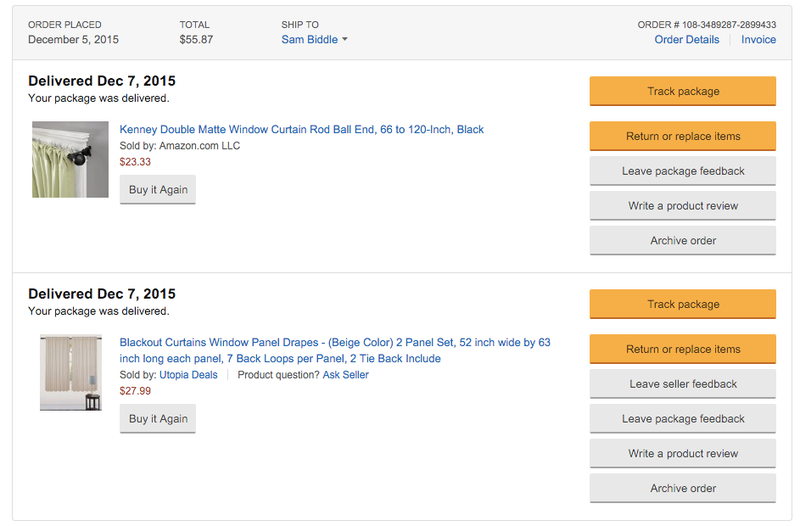The width and height of the screenshot is (800, 526).
Task: Write a product review for curtain rod
Action: pyautogui.click(x=683, y=206)
